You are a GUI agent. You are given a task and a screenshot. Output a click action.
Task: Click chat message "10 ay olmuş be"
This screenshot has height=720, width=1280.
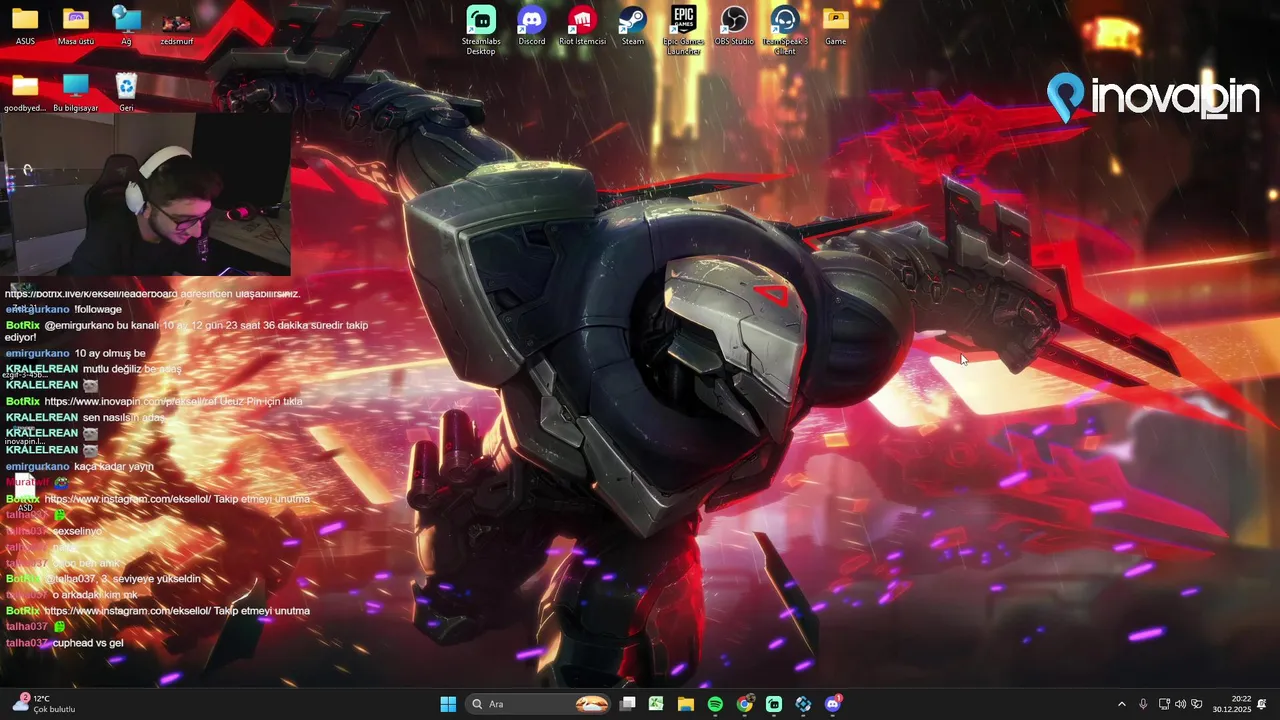coord(110,353)
